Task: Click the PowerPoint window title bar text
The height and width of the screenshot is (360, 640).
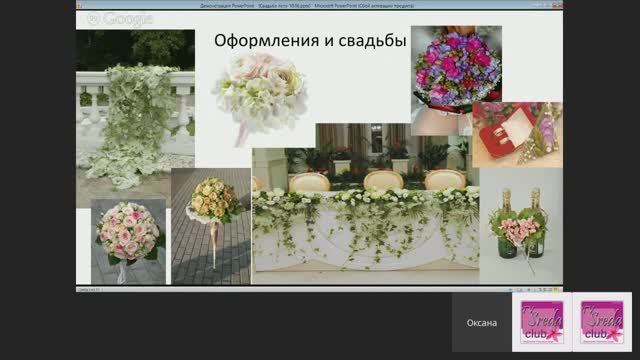Action: 307,6
